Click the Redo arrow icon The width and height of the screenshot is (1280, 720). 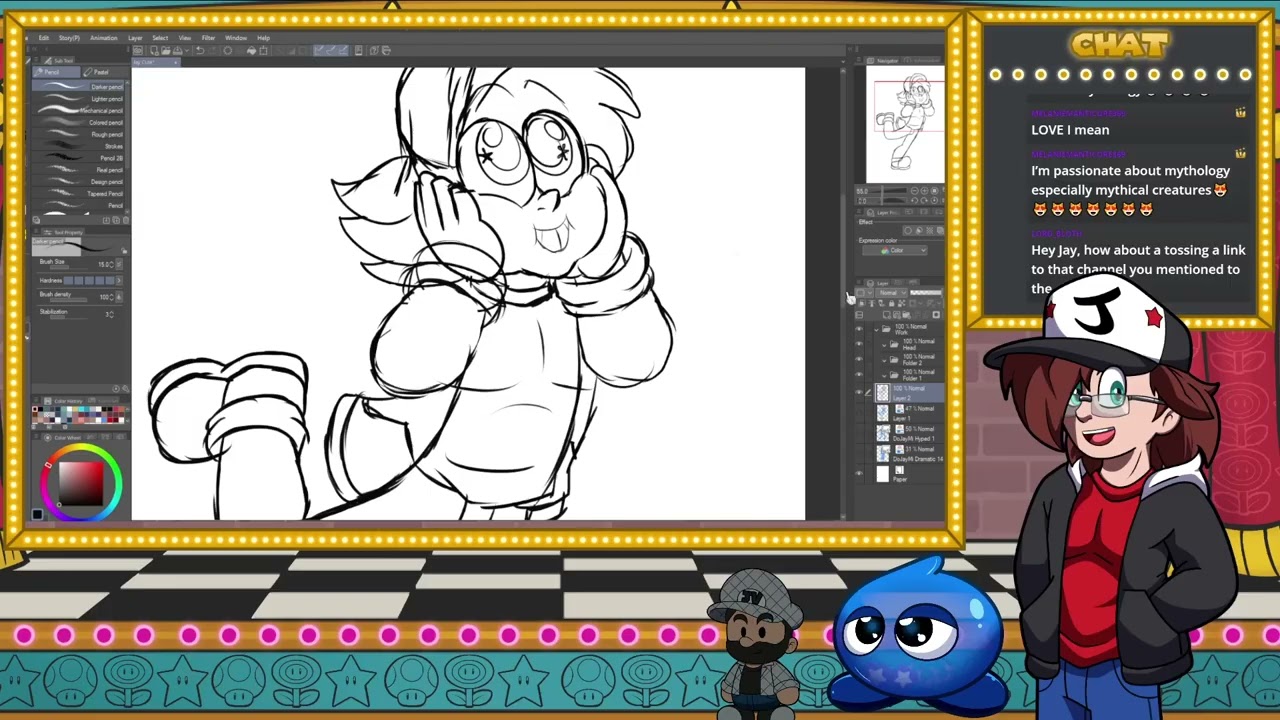coord(213,50)
